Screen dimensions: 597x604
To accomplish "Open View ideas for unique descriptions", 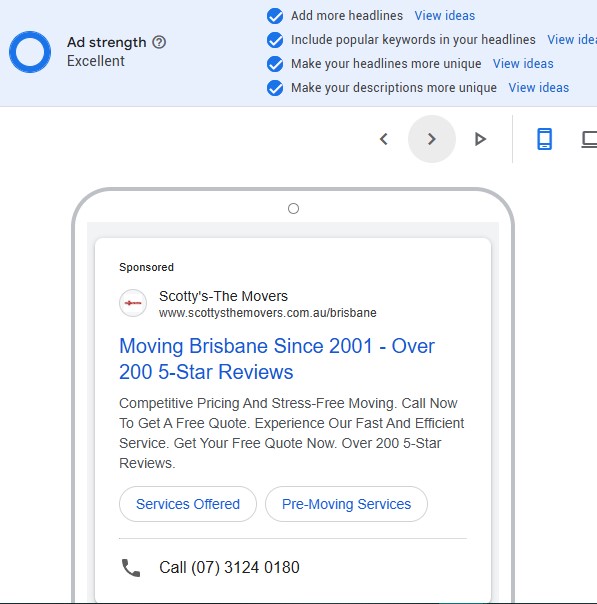I will pyautogui.click(x=538, y=88).
